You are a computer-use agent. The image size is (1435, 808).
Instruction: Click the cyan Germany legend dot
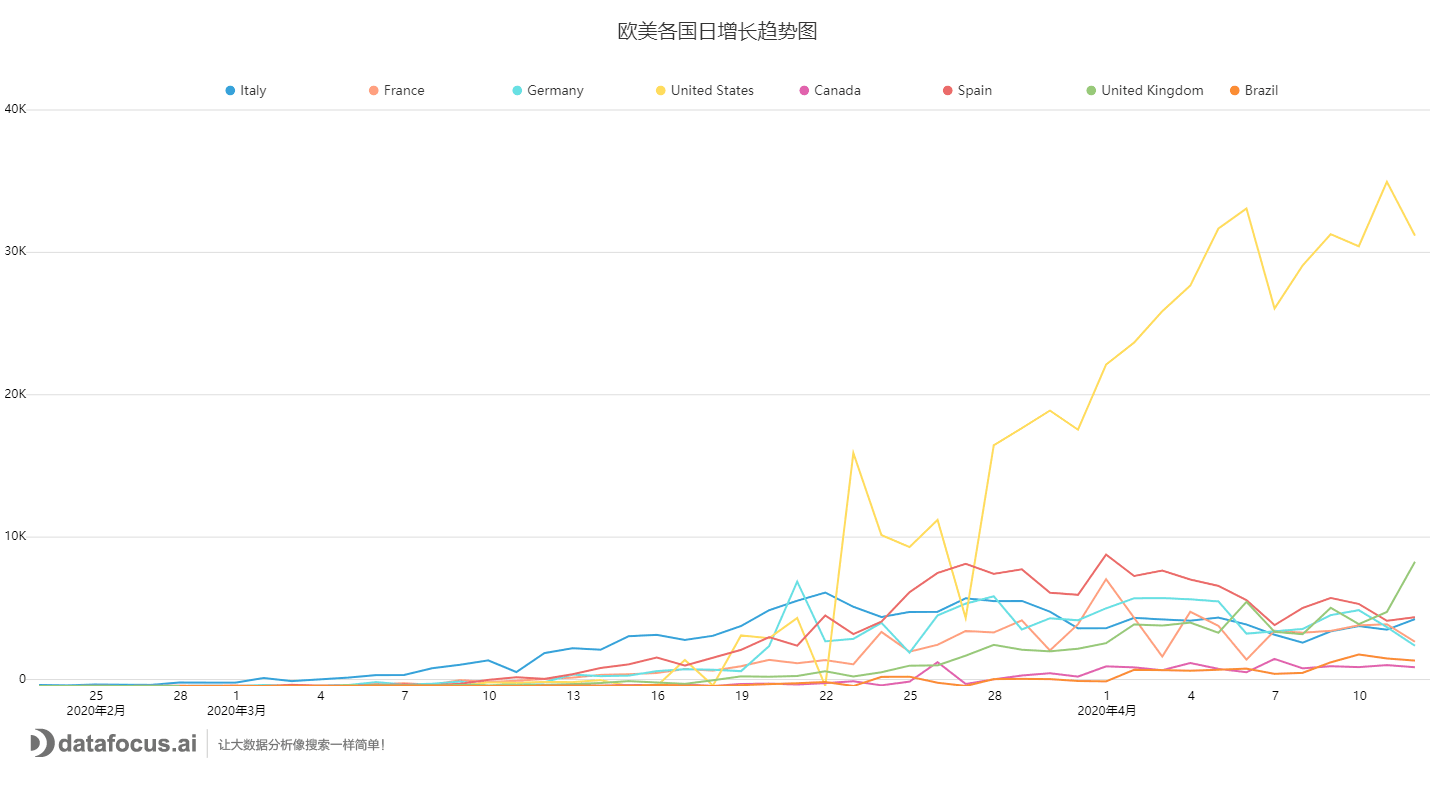click(x=517, y=91)
